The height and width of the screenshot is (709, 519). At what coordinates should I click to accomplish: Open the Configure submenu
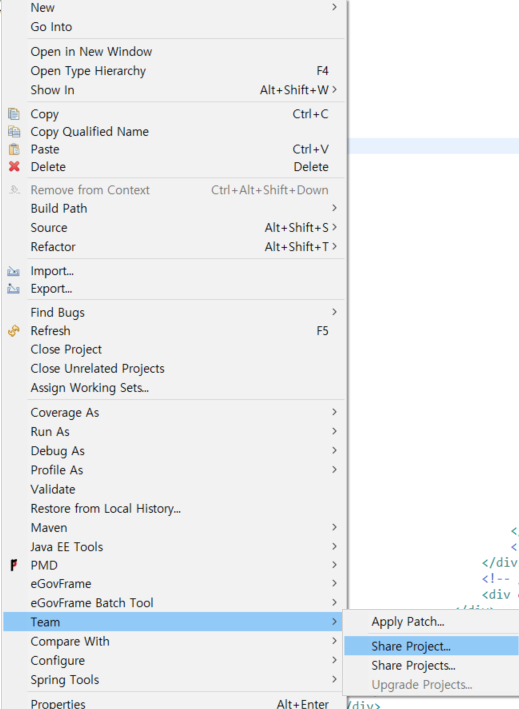coord(174,661)
